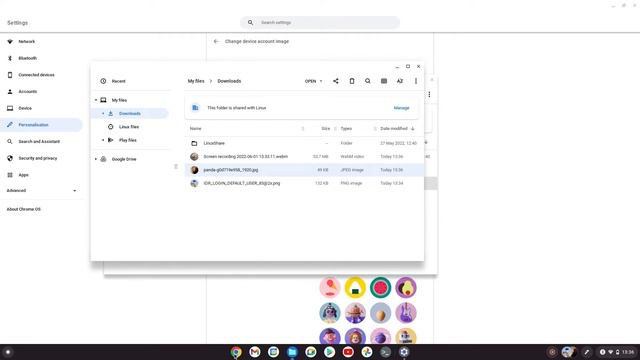Click Manage for Linux sharing
Viewport: 640px width, 360px height.
[x=401, y=108]
